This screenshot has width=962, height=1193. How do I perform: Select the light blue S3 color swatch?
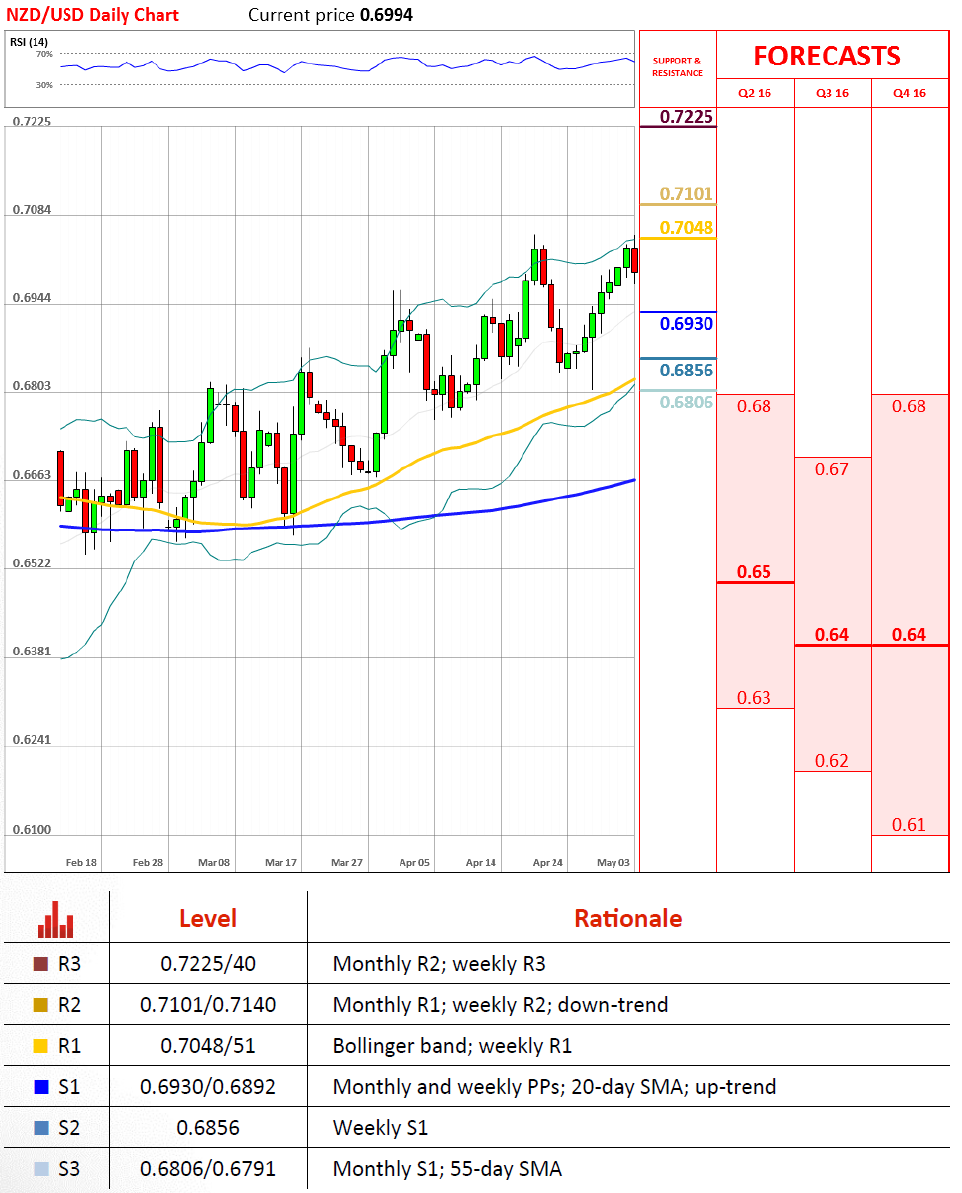pyautogui.click(x=41, y=1168)
